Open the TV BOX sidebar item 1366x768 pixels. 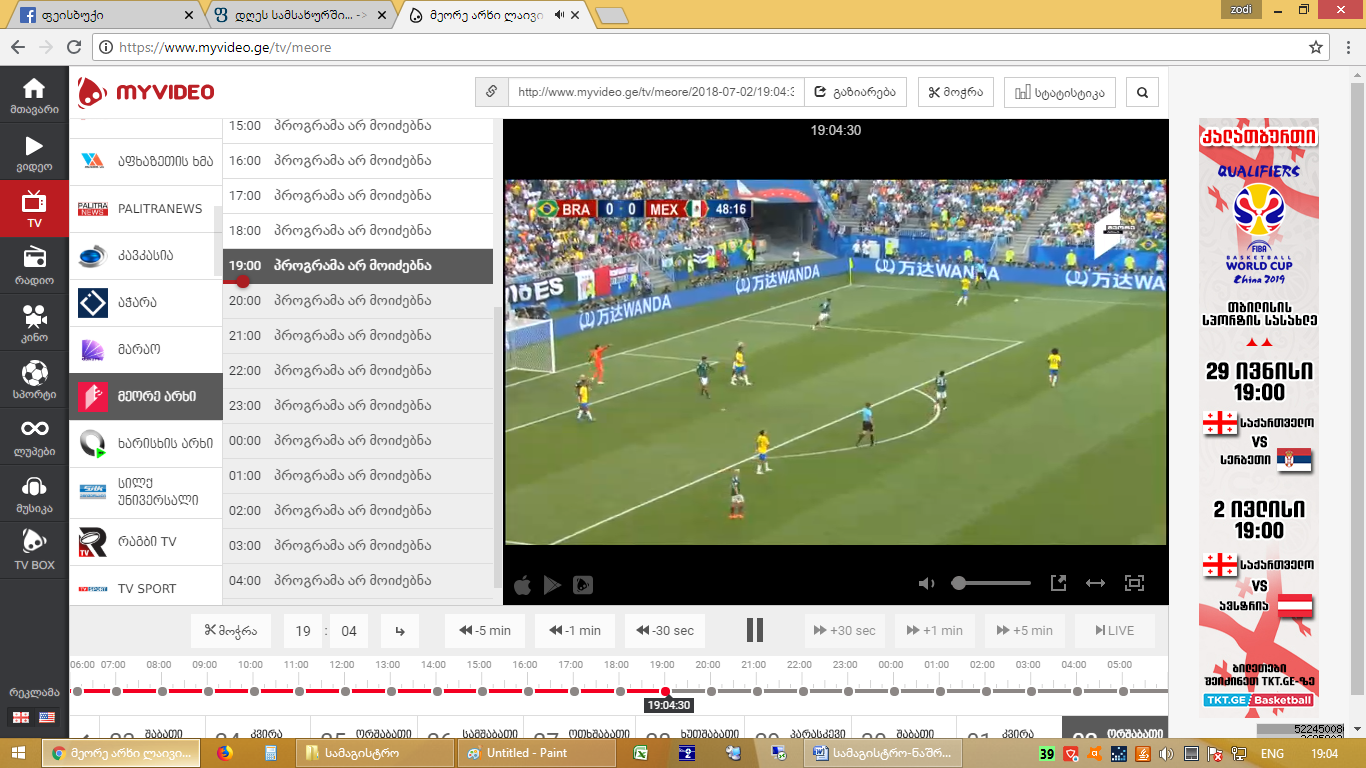[34, 550]
